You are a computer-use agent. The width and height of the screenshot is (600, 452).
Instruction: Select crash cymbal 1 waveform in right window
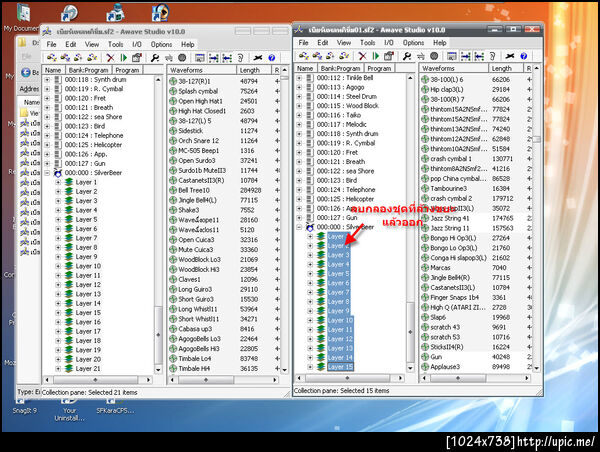(451, 159)
